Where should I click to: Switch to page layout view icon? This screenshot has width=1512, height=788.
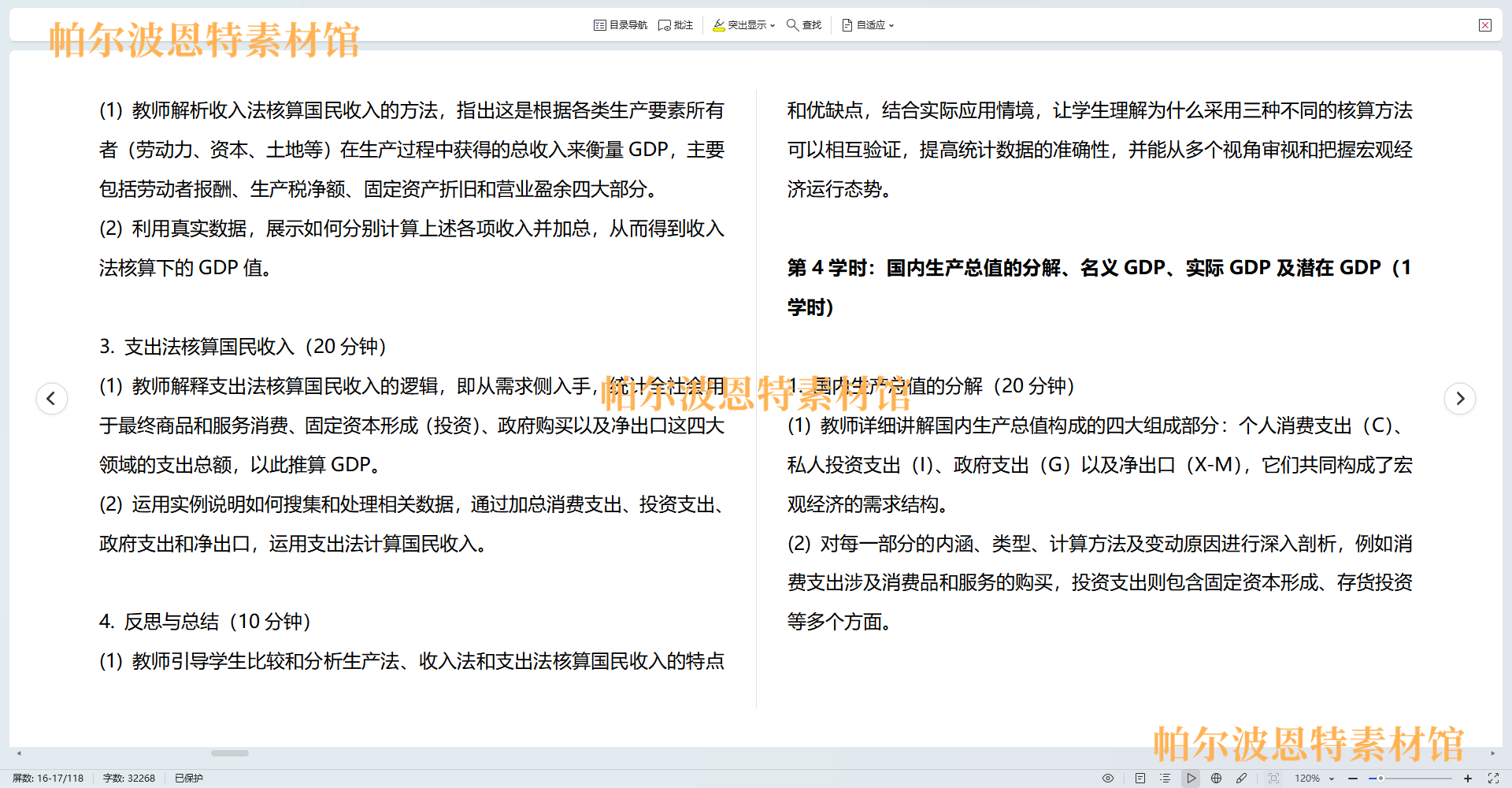click(1140, 779)
